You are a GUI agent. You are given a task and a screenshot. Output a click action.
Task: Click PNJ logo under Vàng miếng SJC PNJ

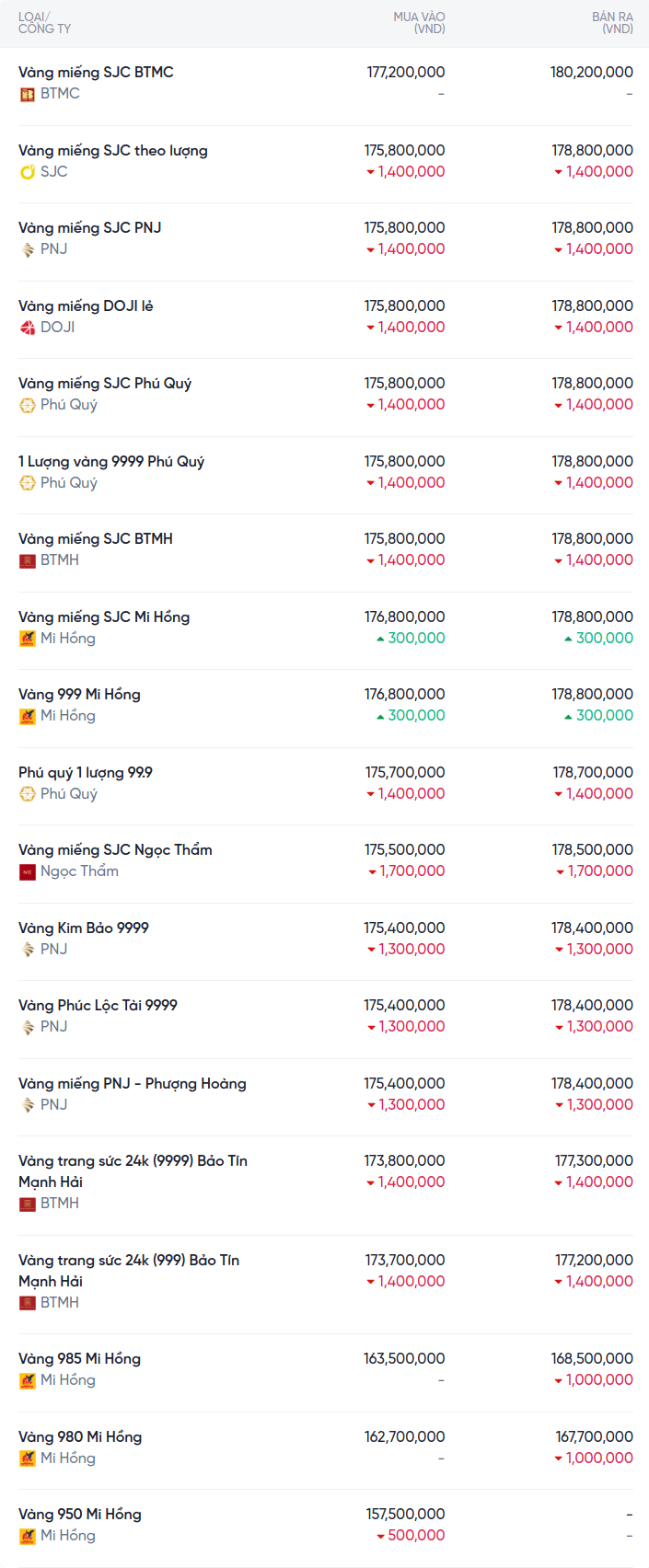coord(28,249)
